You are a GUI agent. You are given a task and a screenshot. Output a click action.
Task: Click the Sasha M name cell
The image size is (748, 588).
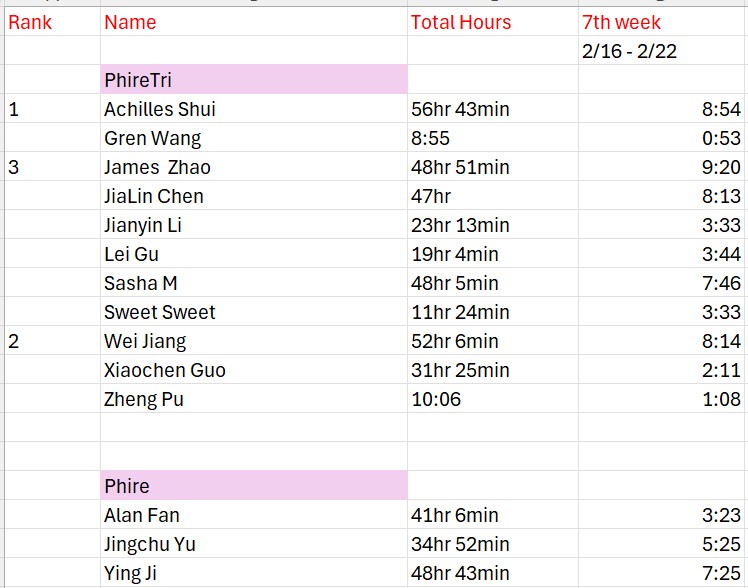[x=254, y=283]
